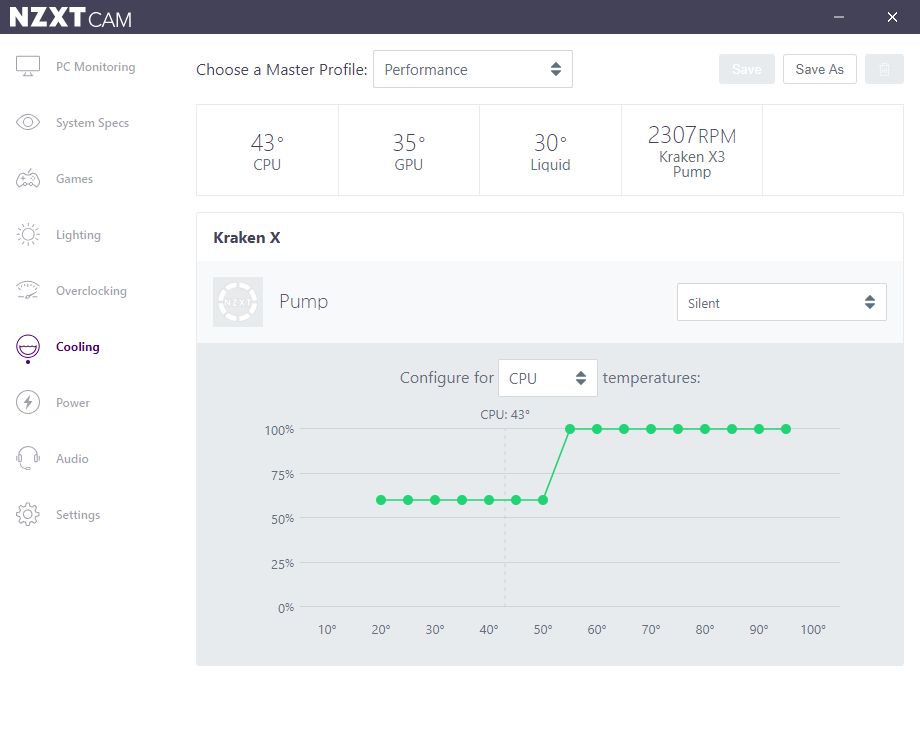Switch to the Lighting page
Viewport: 920px width, 755px height.
(78, 235)
